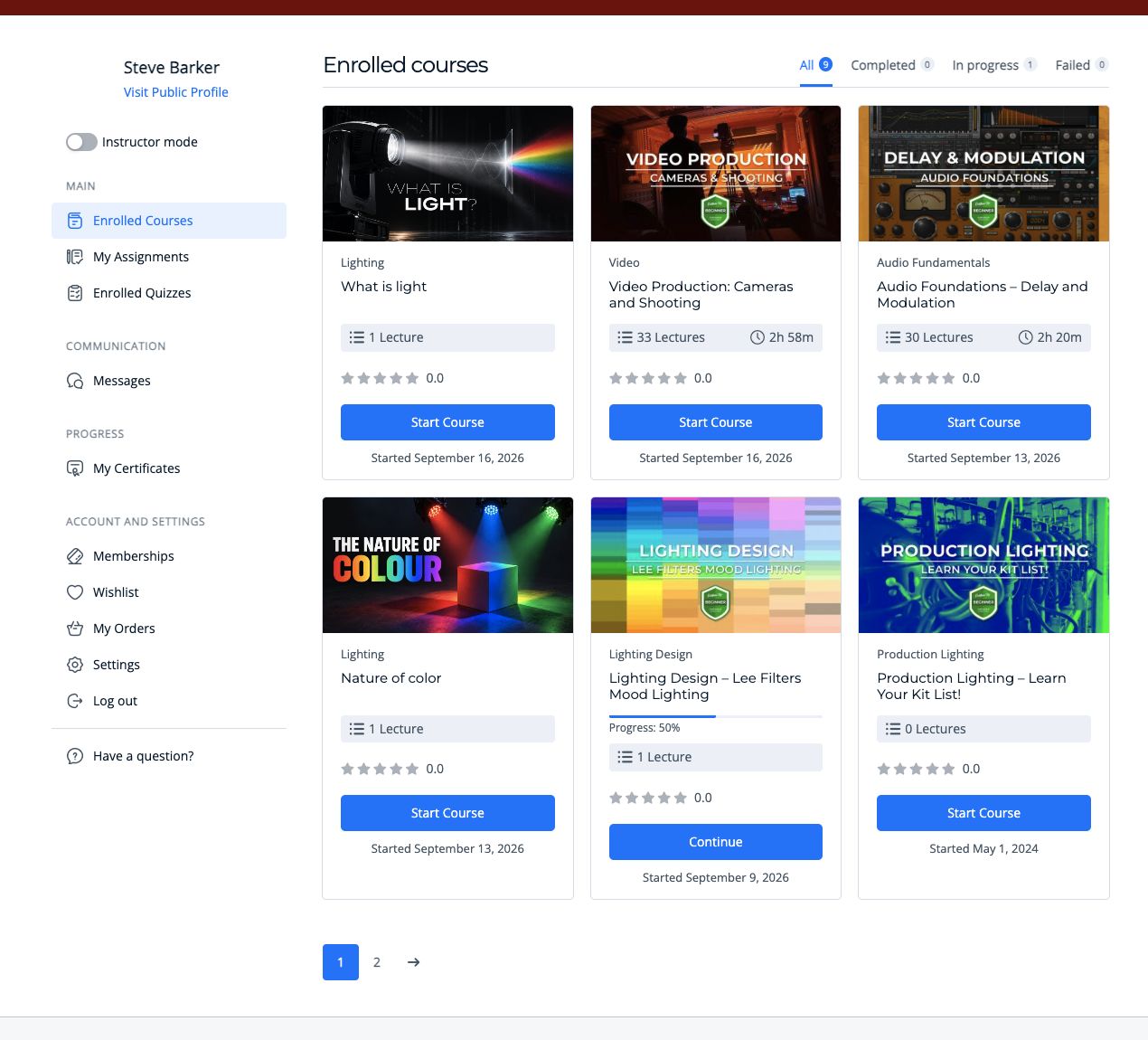Screen dimensions: 1148x1040
Task: Click the My Certificates icon
Action: [75, 468]
